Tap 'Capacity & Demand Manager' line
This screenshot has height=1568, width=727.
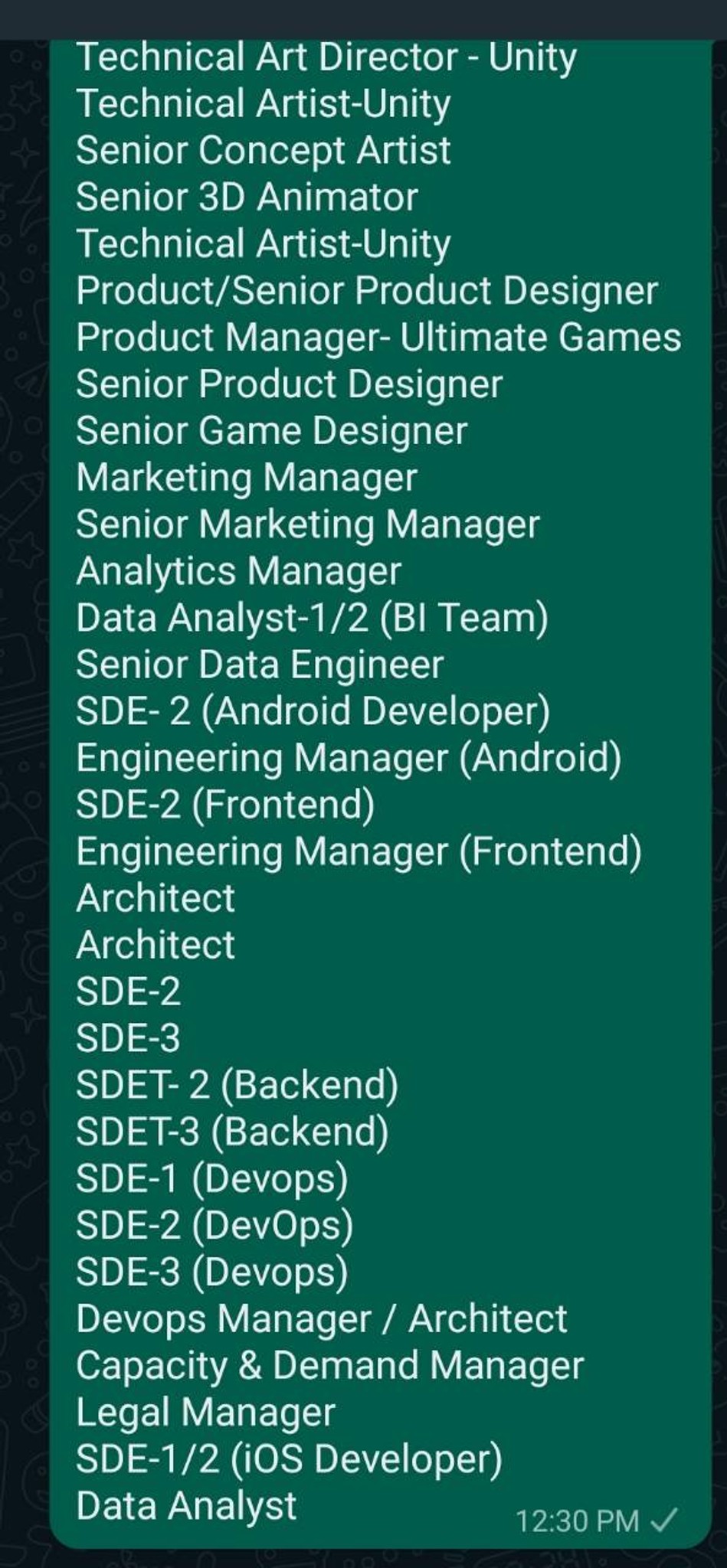[330, 1365]
